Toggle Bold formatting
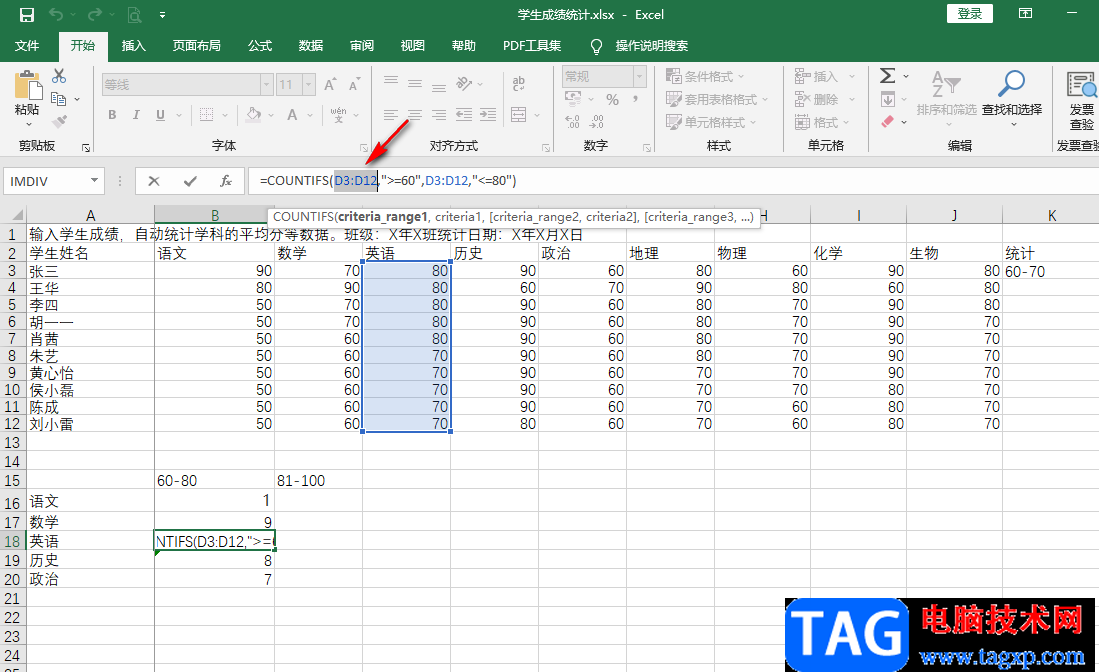1099x672 pixels. click(112, 115)
